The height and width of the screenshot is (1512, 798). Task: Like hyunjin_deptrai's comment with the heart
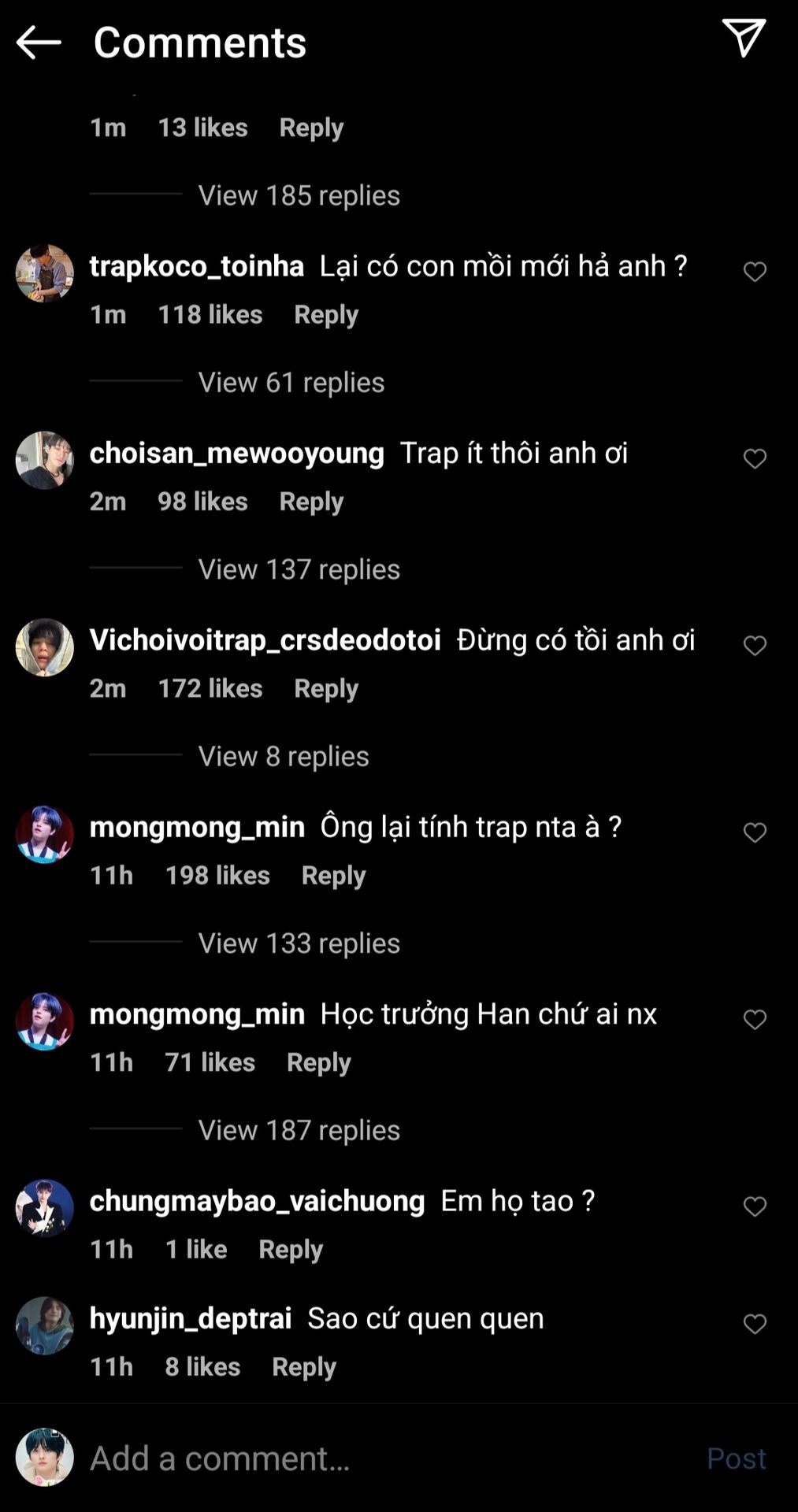point(755,1324)
